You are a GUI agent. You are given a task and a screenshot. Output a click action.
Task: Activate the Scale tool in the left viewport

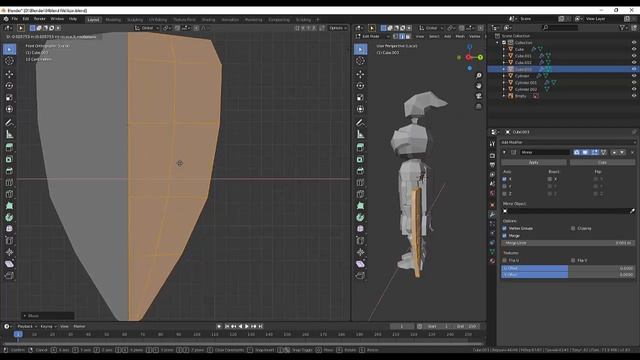point(9,98)
